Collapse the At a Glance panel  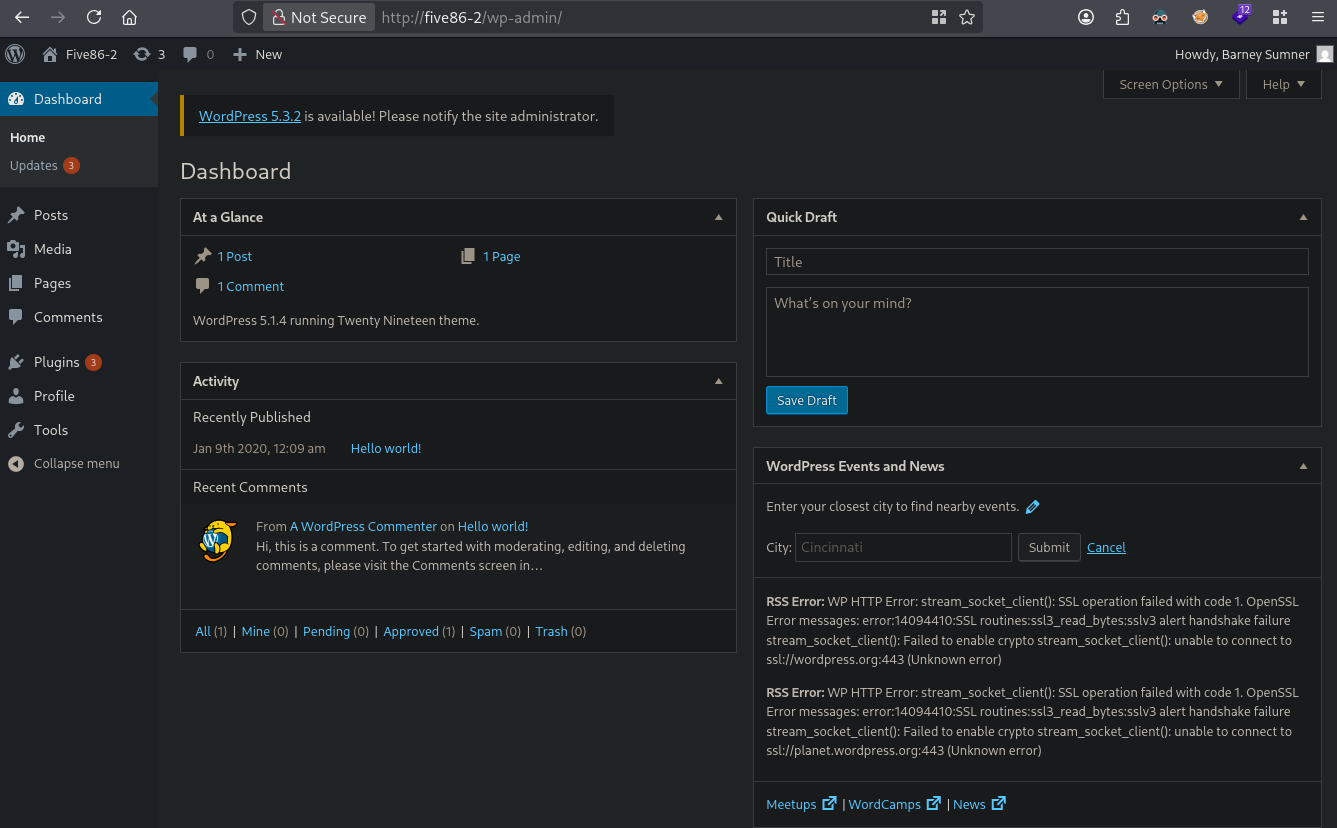[x=718, y=217]
